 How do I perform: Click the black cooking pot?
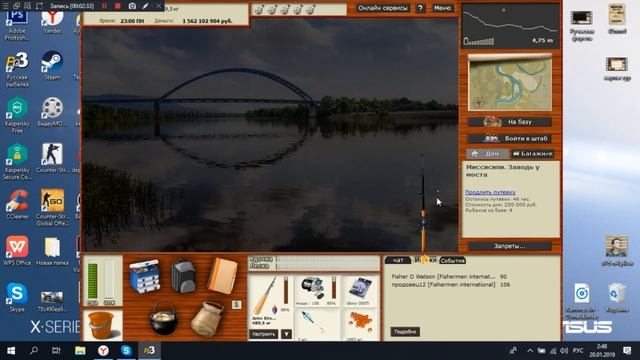tap(164, 318)
